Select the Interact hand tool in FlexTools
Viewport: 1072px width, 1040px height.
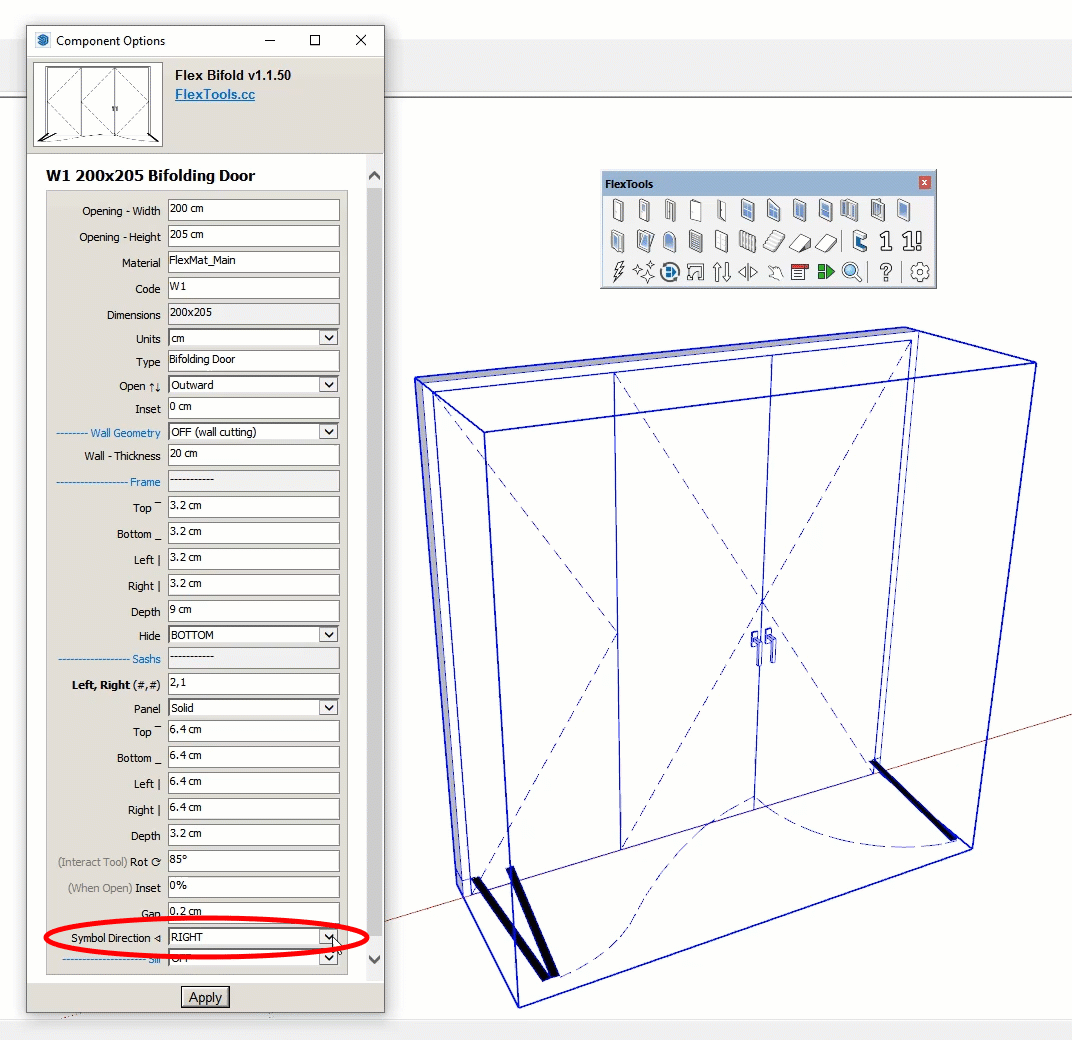coord(777,272)
